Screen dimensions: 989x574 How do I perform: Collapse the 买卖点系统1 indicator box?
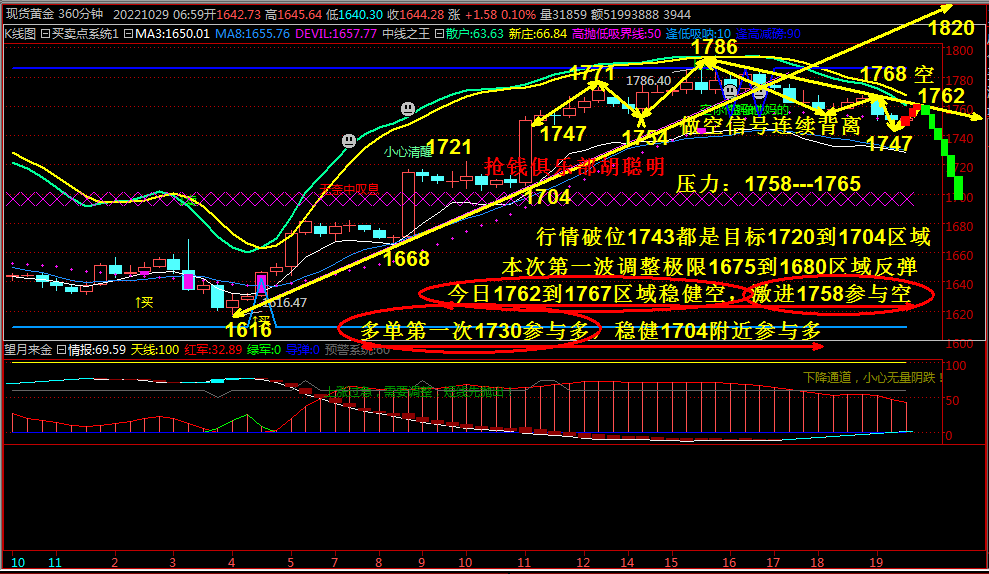(45, 33)
